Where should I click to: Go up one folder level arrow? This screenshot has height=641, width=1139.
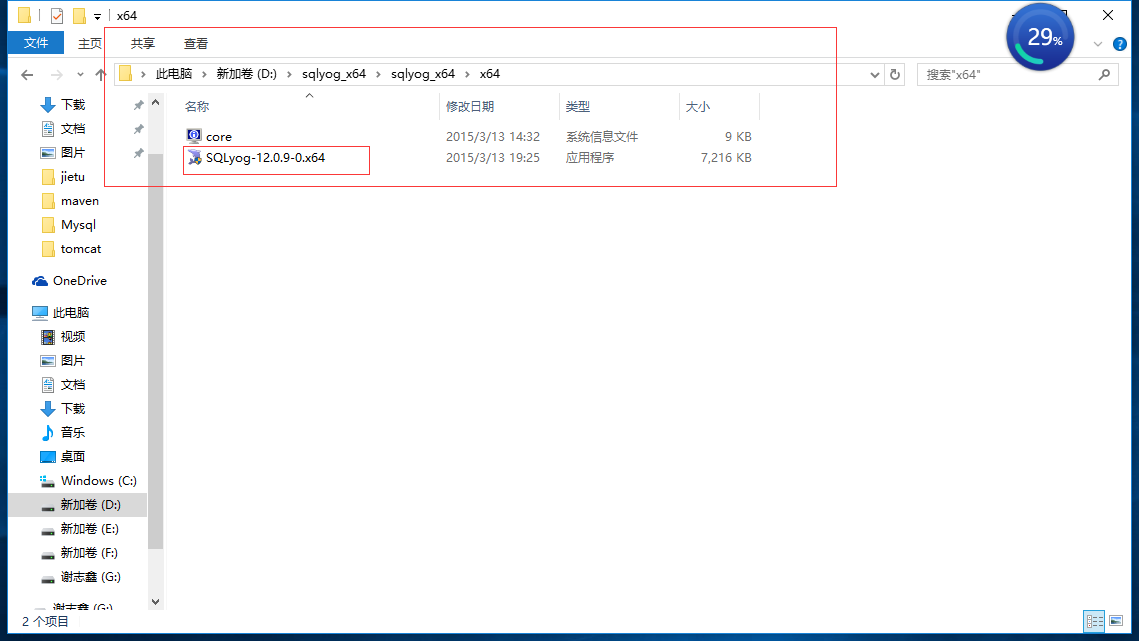coord(100,74)
